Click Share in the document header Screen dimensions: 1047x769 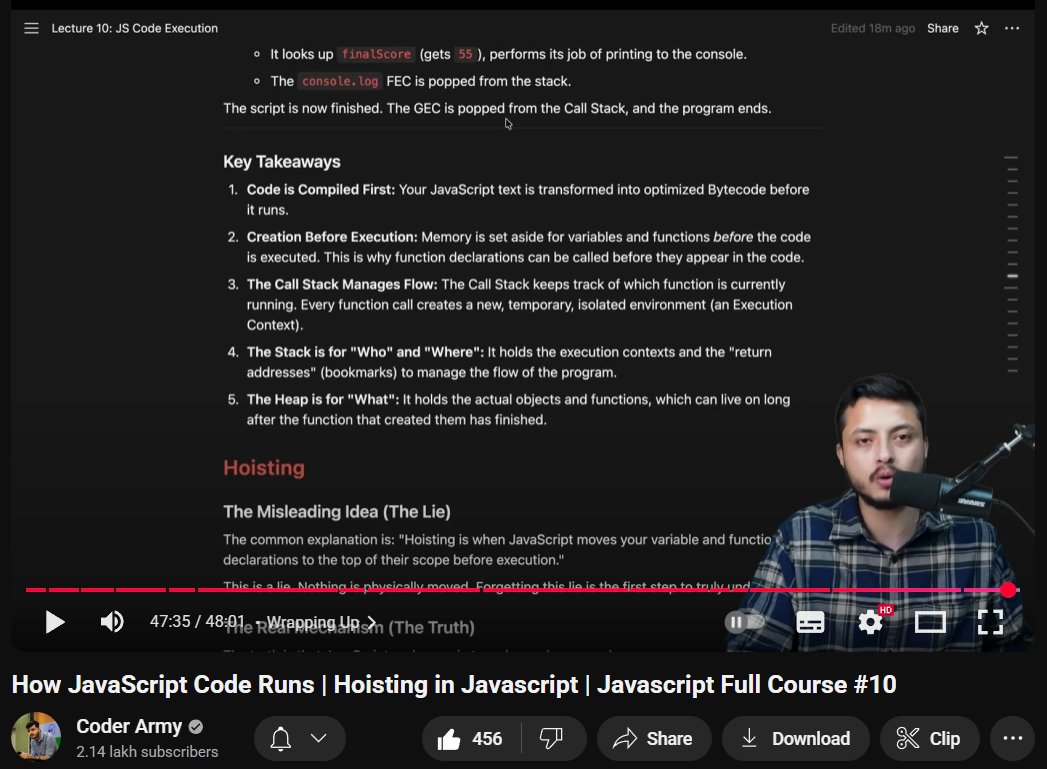(x=942, y=28)
